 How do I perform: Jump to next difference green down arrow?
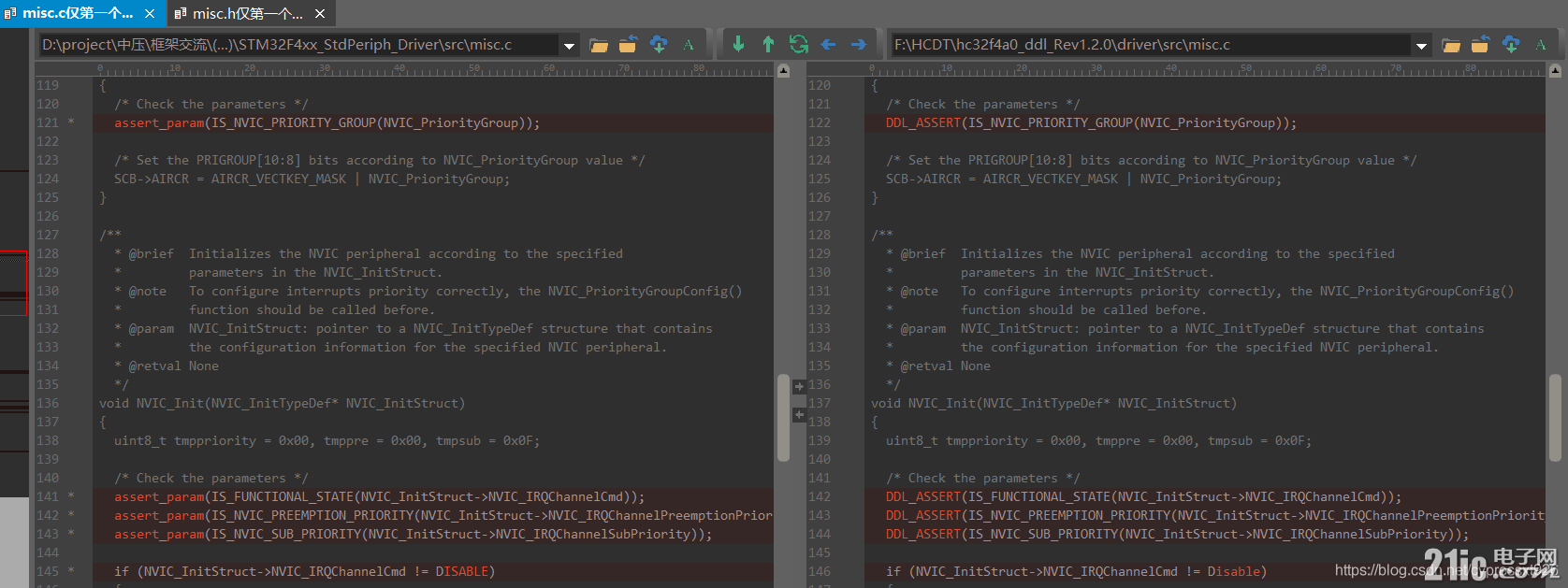[x=738, y=44]
